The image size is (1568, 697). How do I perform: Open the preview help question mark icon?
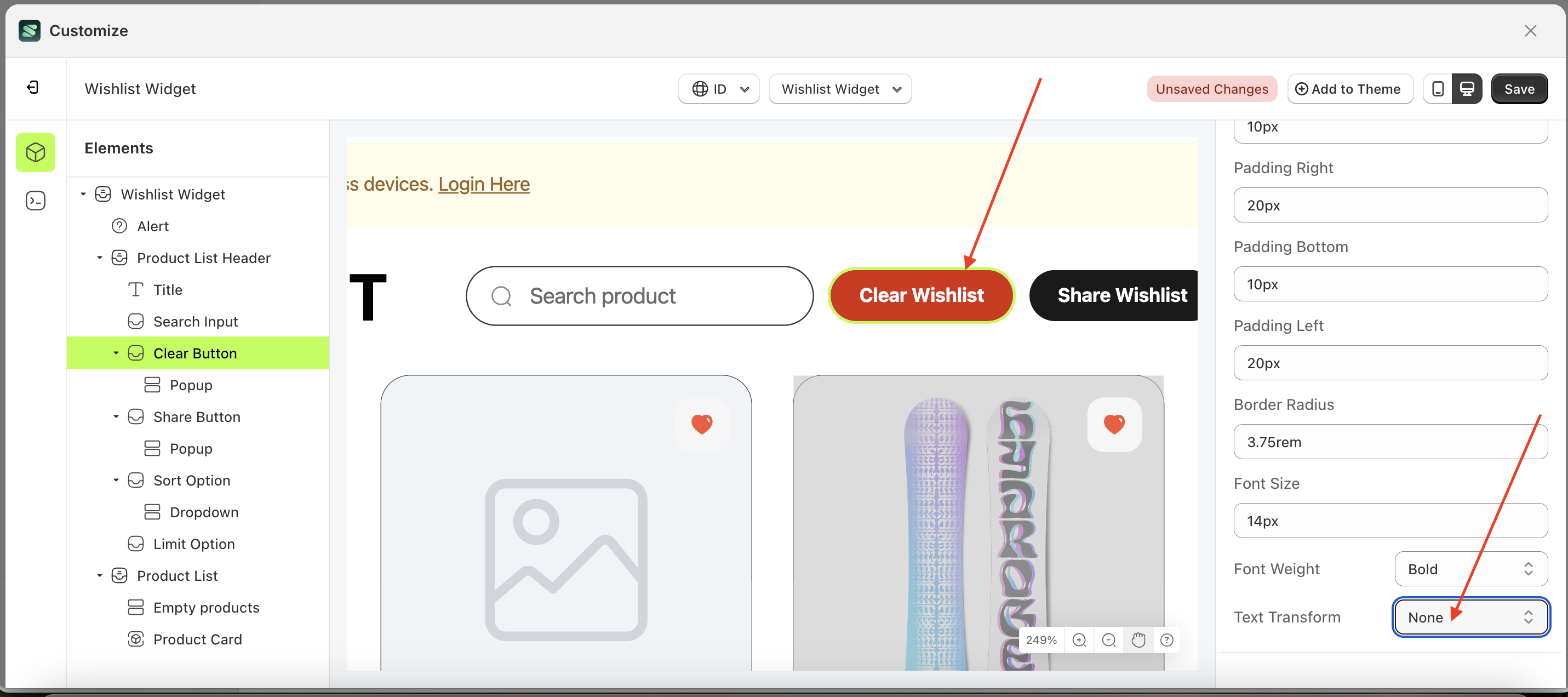point(1167,640)
